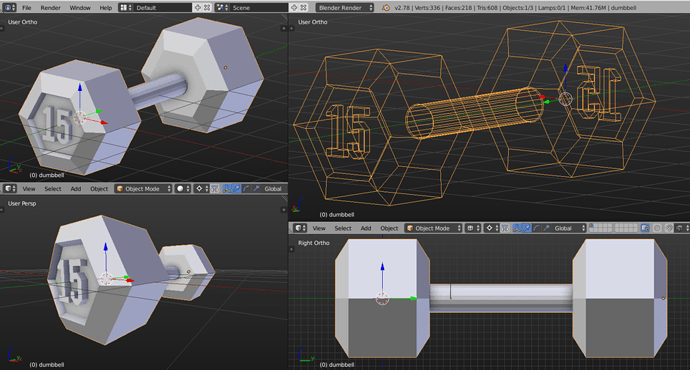Open editor type selector in top-left viewport header
This screenshot has height=370, width=690.
tap(10, 189)
